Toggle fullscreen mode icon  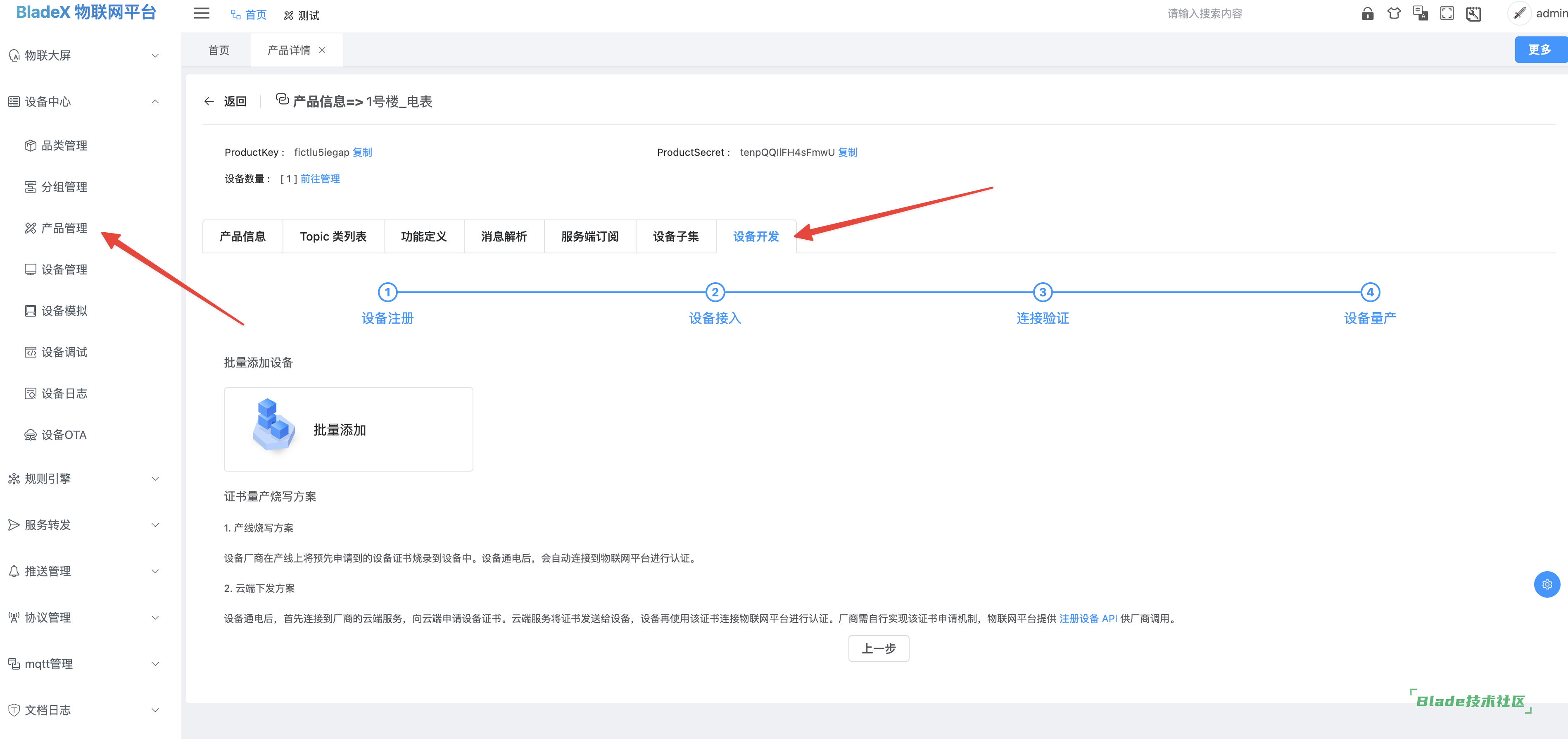pyautogui.click(x=1447, y=14)
